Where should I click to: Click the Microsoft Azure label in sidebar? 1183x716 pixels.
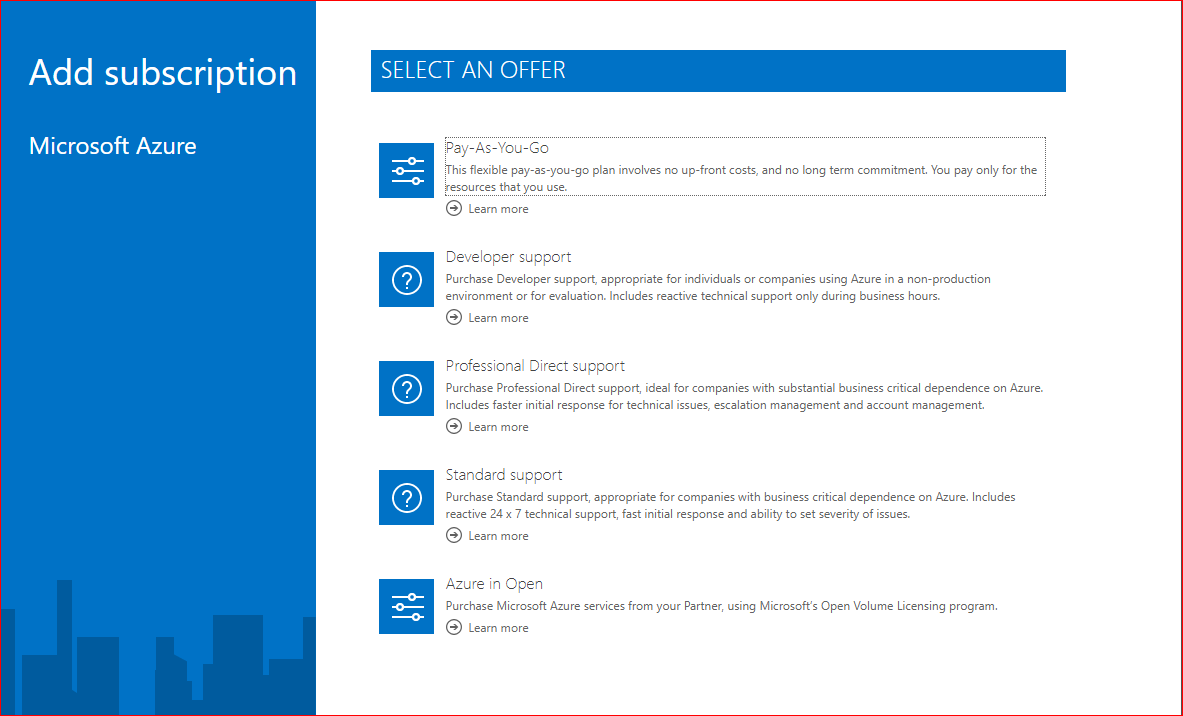[x=112, y=146]
